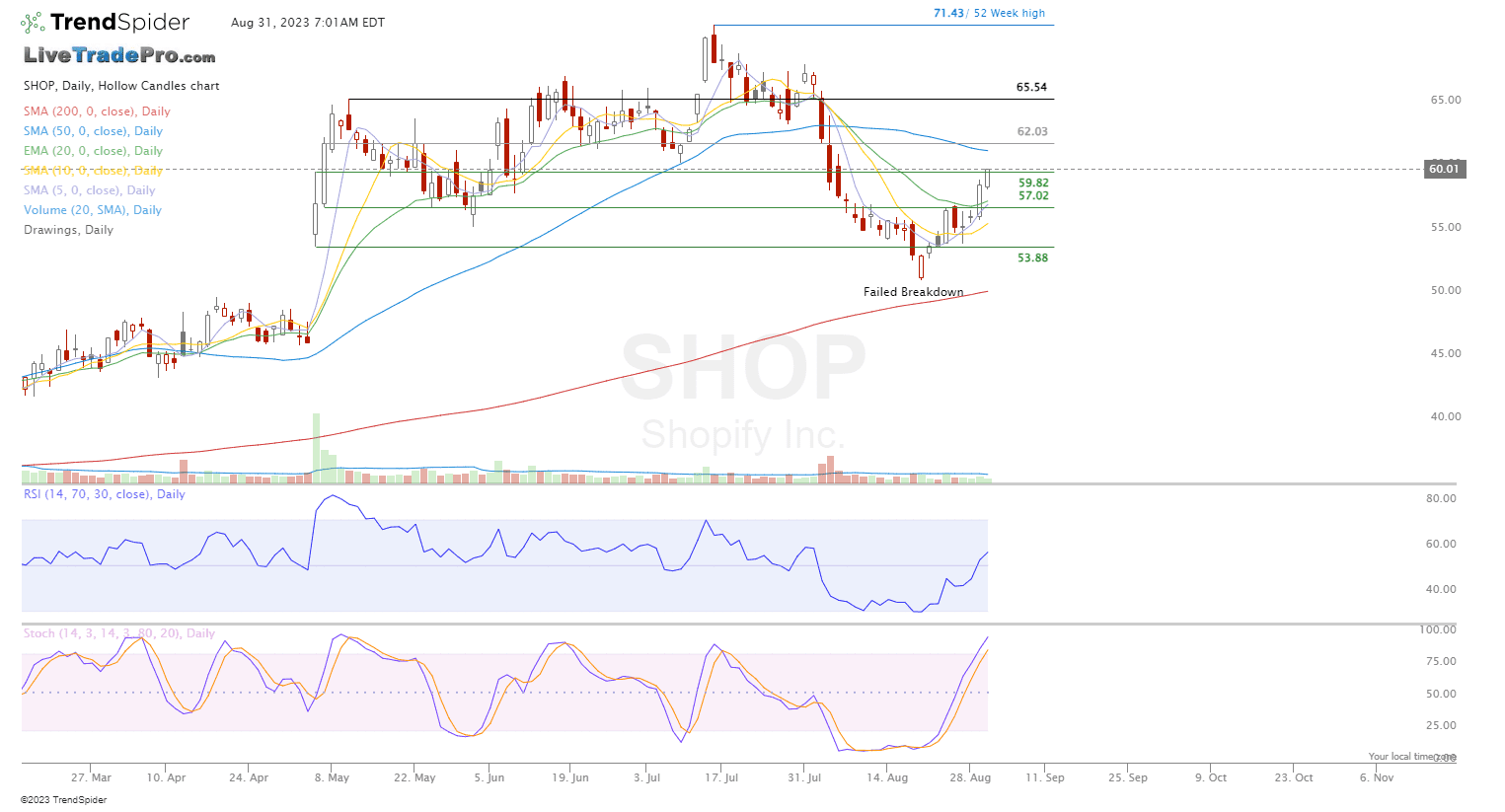This screenshot has height=812, width=1505.
Task: Click the 11. Sep date axis label
Action: (x=1044, y=777)
